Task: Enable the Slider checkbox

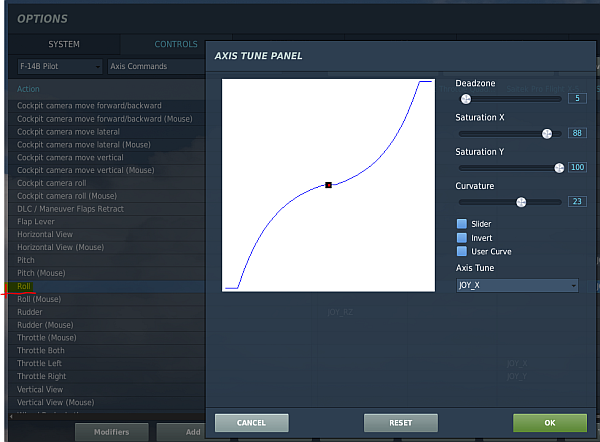Action: pyautogui.click(x=462, y=224)
